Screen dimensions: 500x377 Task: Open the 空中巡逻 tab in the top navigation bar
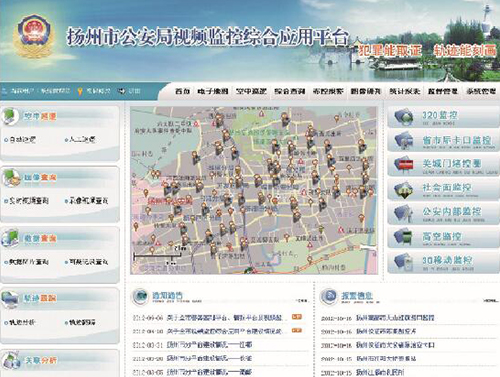[x=251, y=91]
